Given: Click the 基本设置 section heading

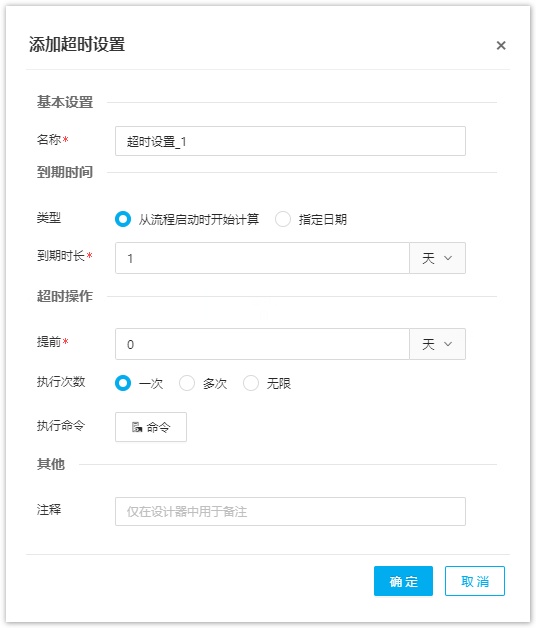Looking at the screenshot, I should pyautogui.click(x=65, y=102).
